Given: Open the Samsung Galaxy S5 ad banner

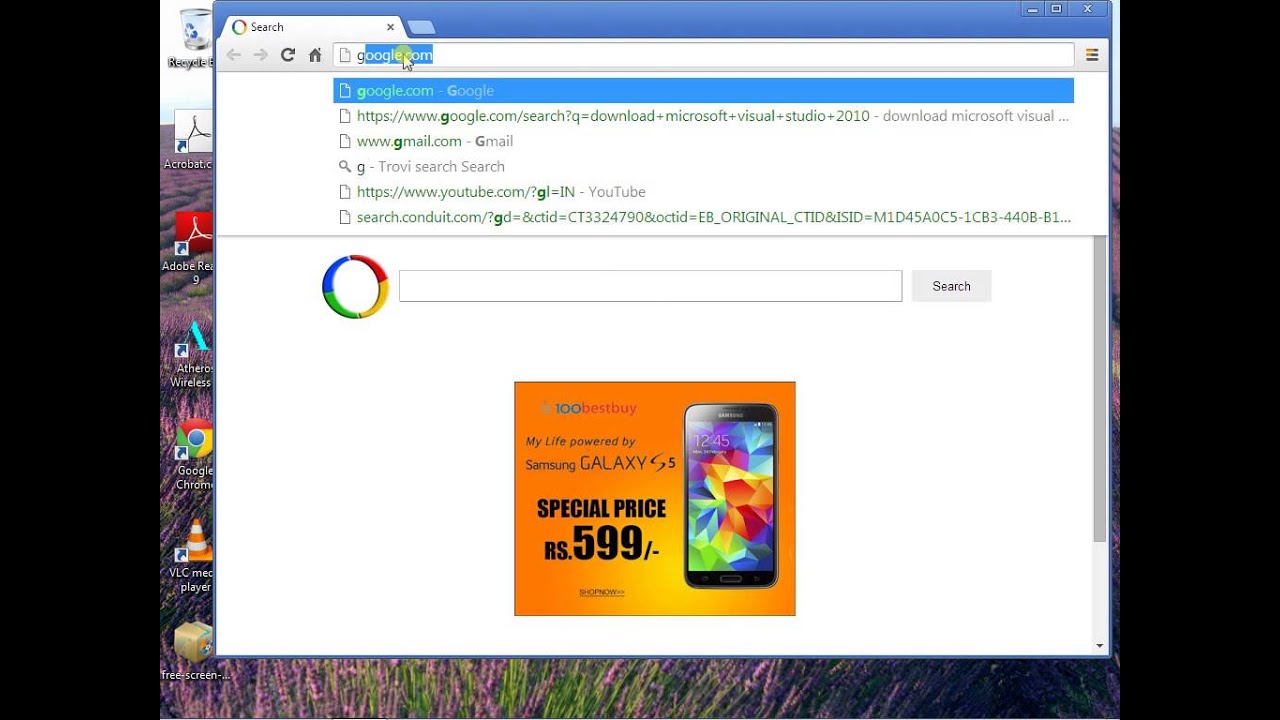Looking at the screenshot, I should pos(655,498).
